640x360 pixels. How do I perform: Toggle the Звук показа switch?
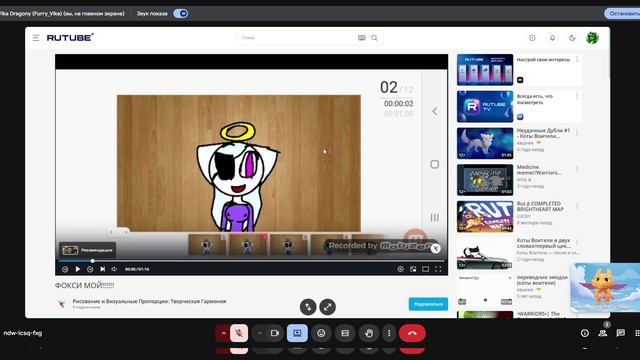pyautogui.click(x=180, y=13)
